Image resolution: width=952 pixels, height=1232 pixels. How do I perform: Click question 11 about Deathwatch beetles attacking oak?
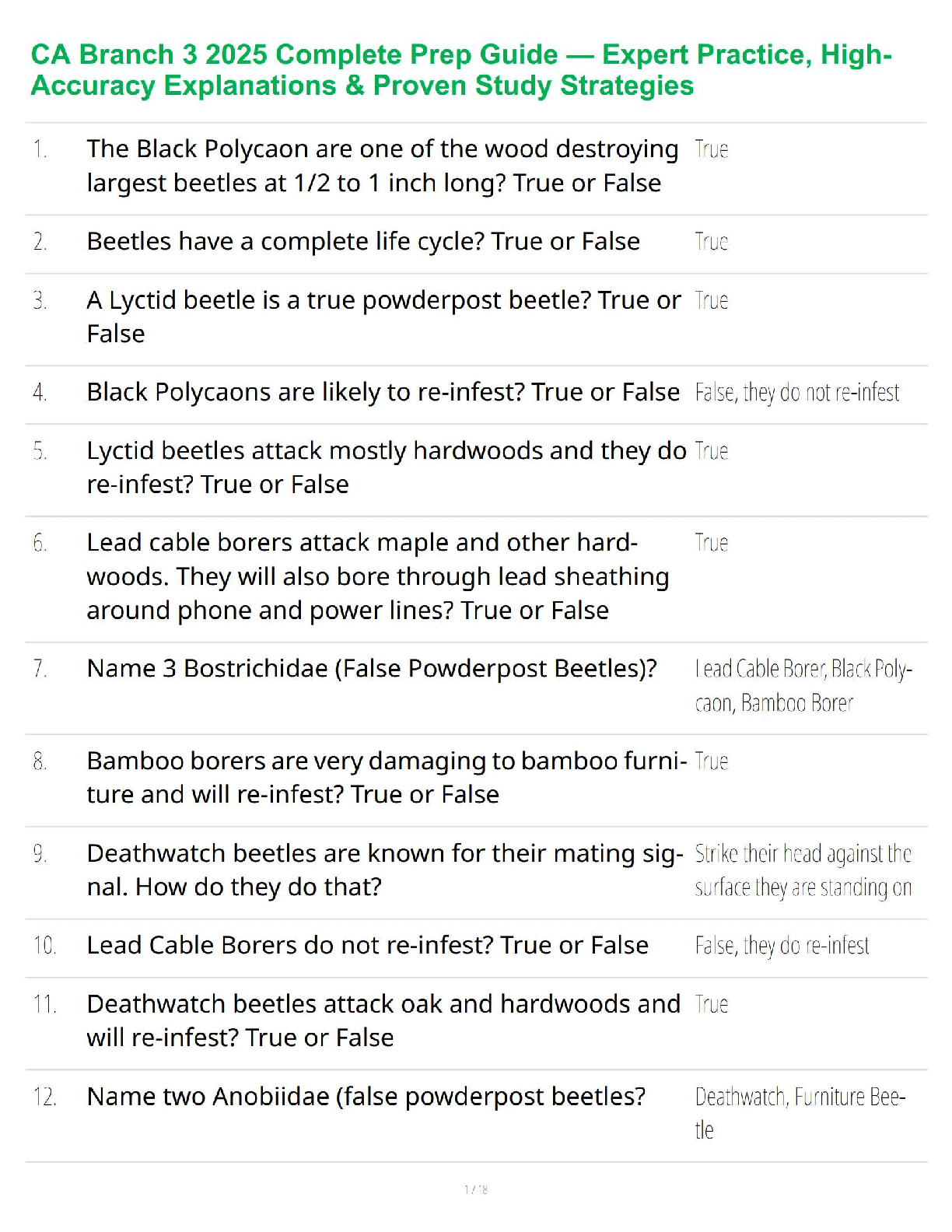(x=383, y=1020)
